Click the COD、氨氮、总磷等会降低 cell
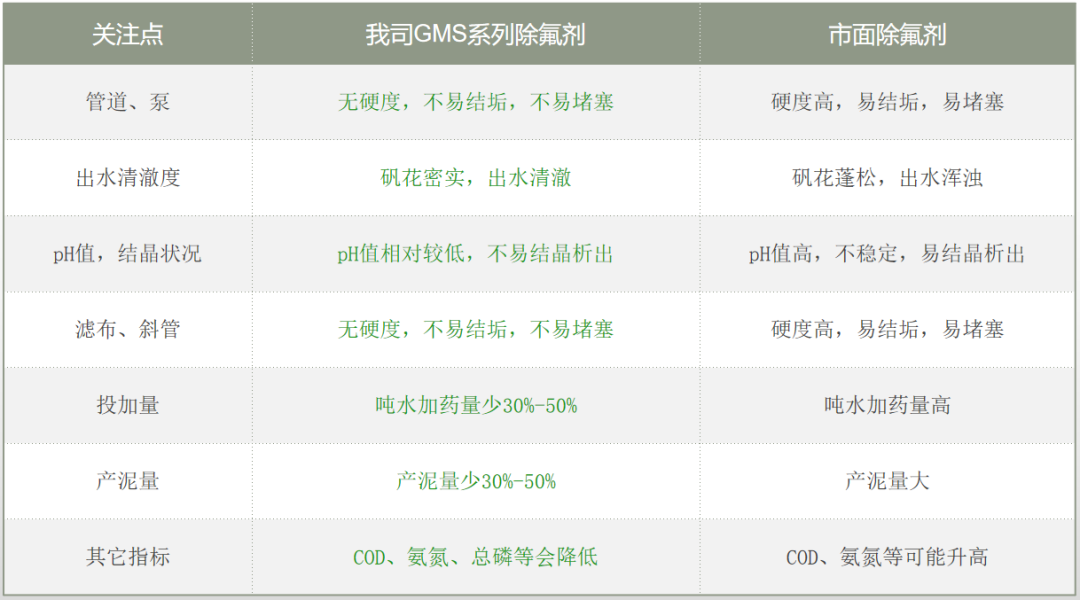Screen dimensions: 1080x600 click(475, 557)
